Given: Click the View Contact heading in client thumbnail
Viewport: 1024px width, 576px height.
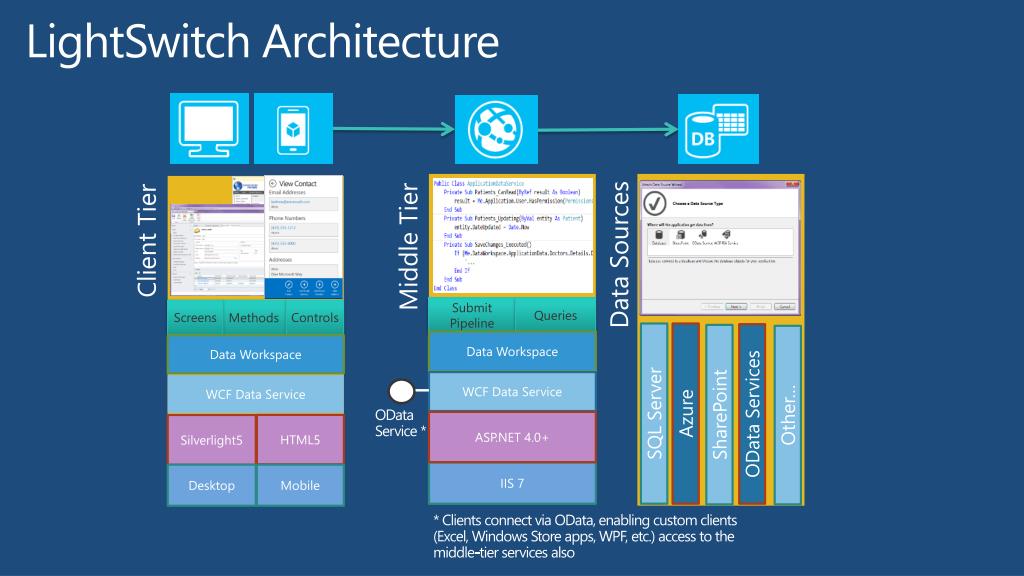Looking at the screenshot, I should point(297,184).
